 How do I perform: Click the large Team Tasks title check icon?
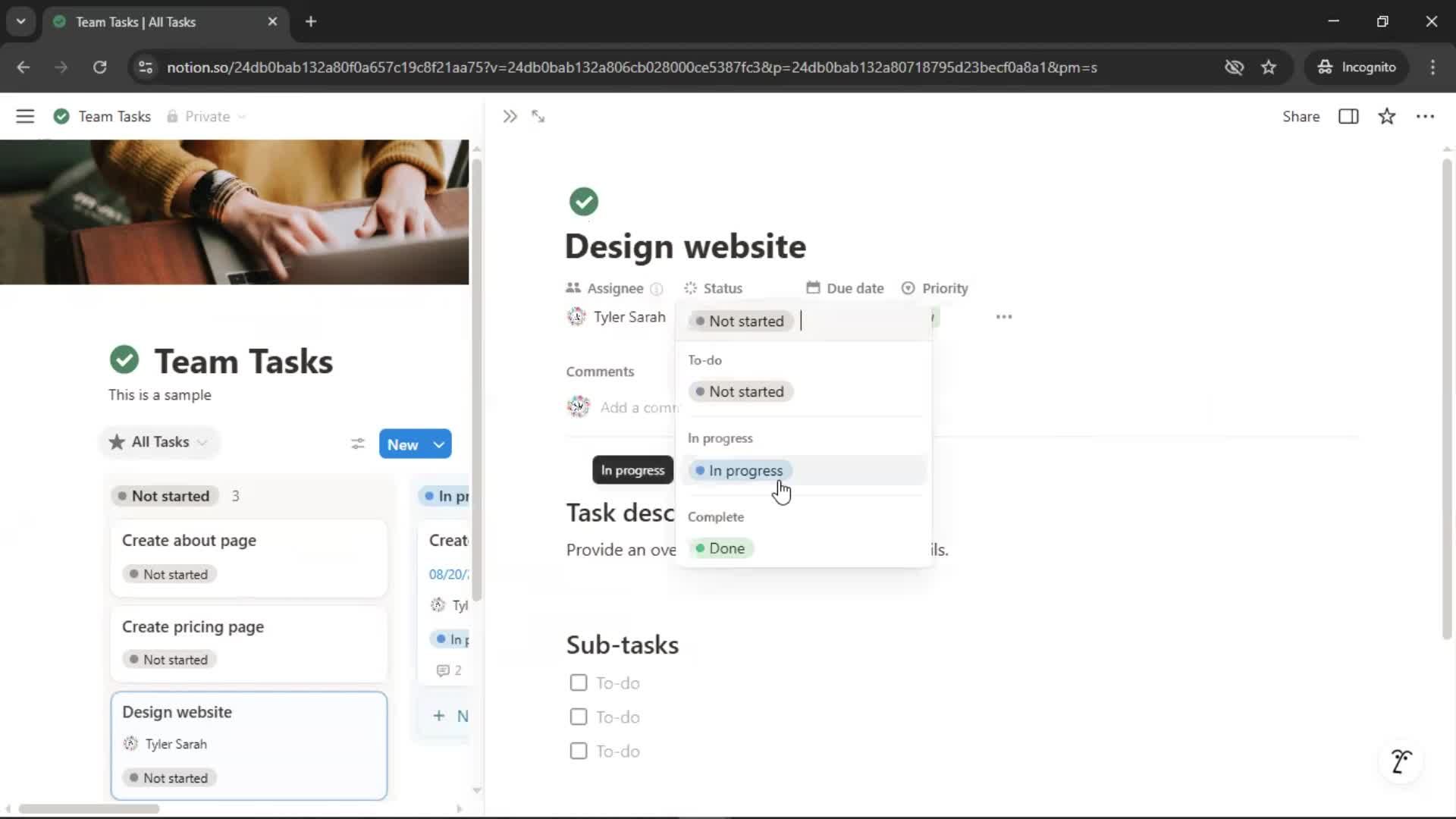pos(124,360)
